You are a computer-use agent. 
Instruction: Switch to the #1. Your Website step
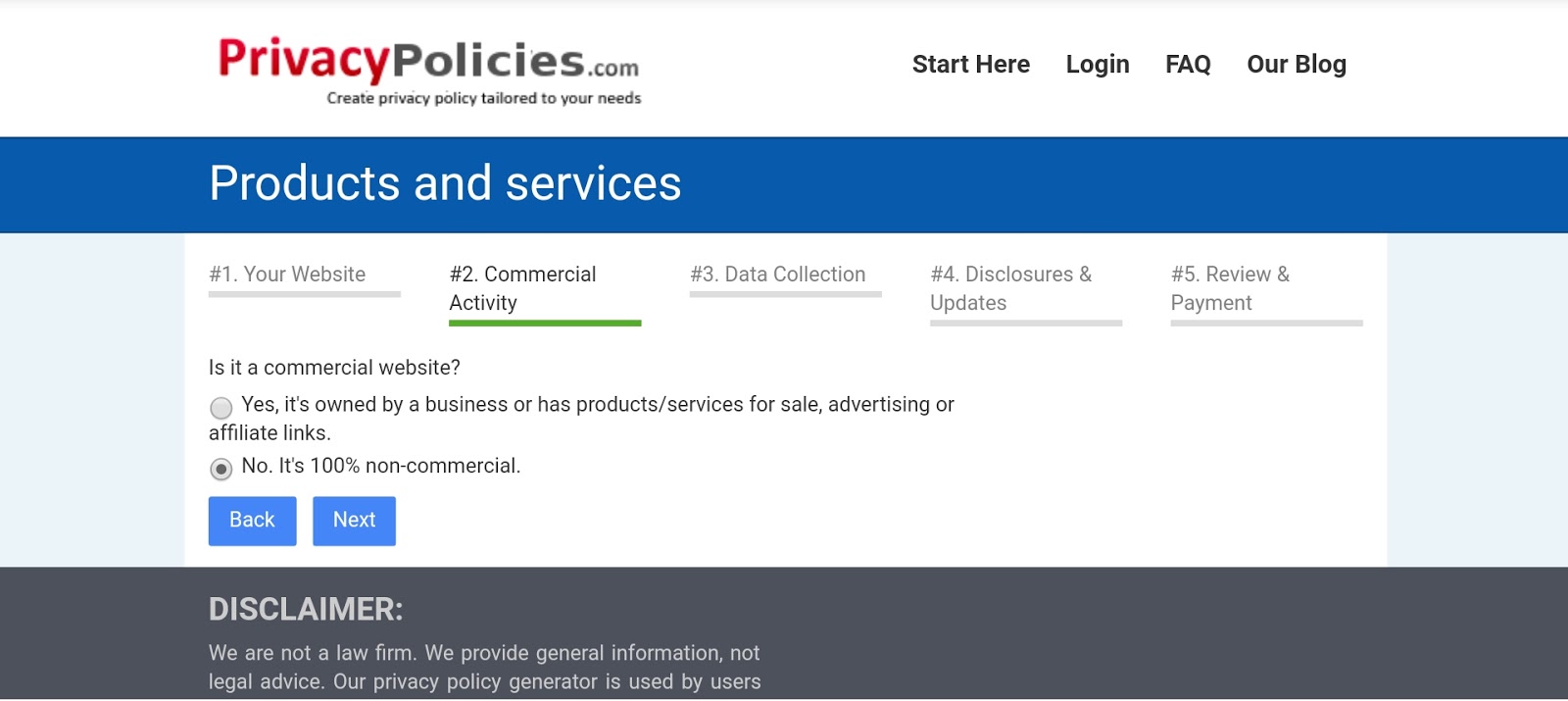pos(287,275)
